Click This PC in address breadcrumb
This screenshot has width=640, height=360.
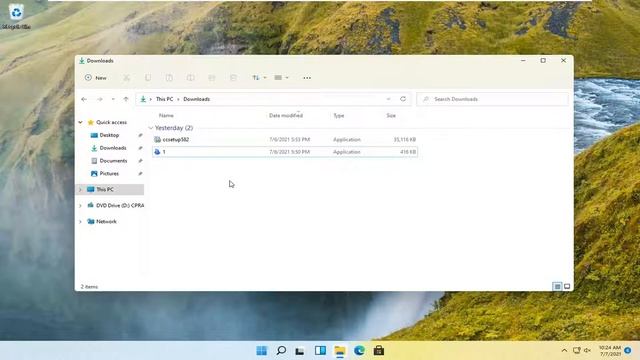164,99
